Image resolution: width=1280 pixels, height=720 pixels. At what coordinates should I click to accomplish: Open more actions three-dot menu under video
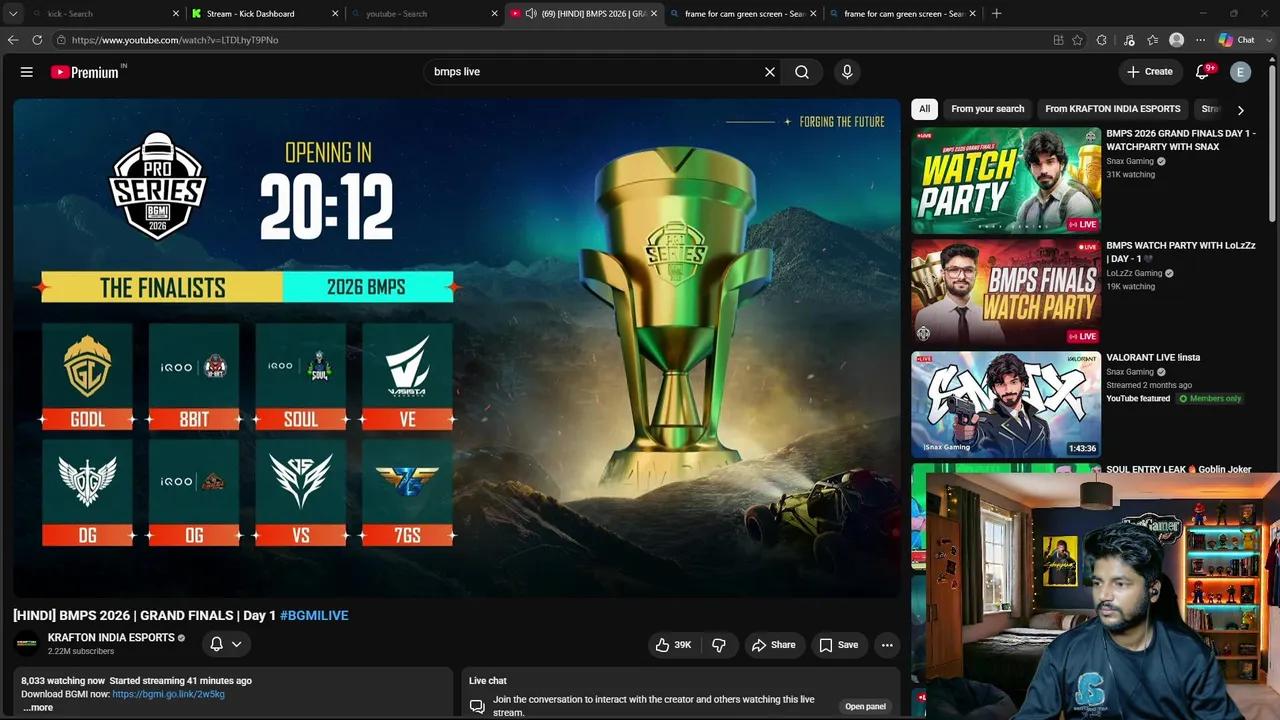tap(887, 645)
